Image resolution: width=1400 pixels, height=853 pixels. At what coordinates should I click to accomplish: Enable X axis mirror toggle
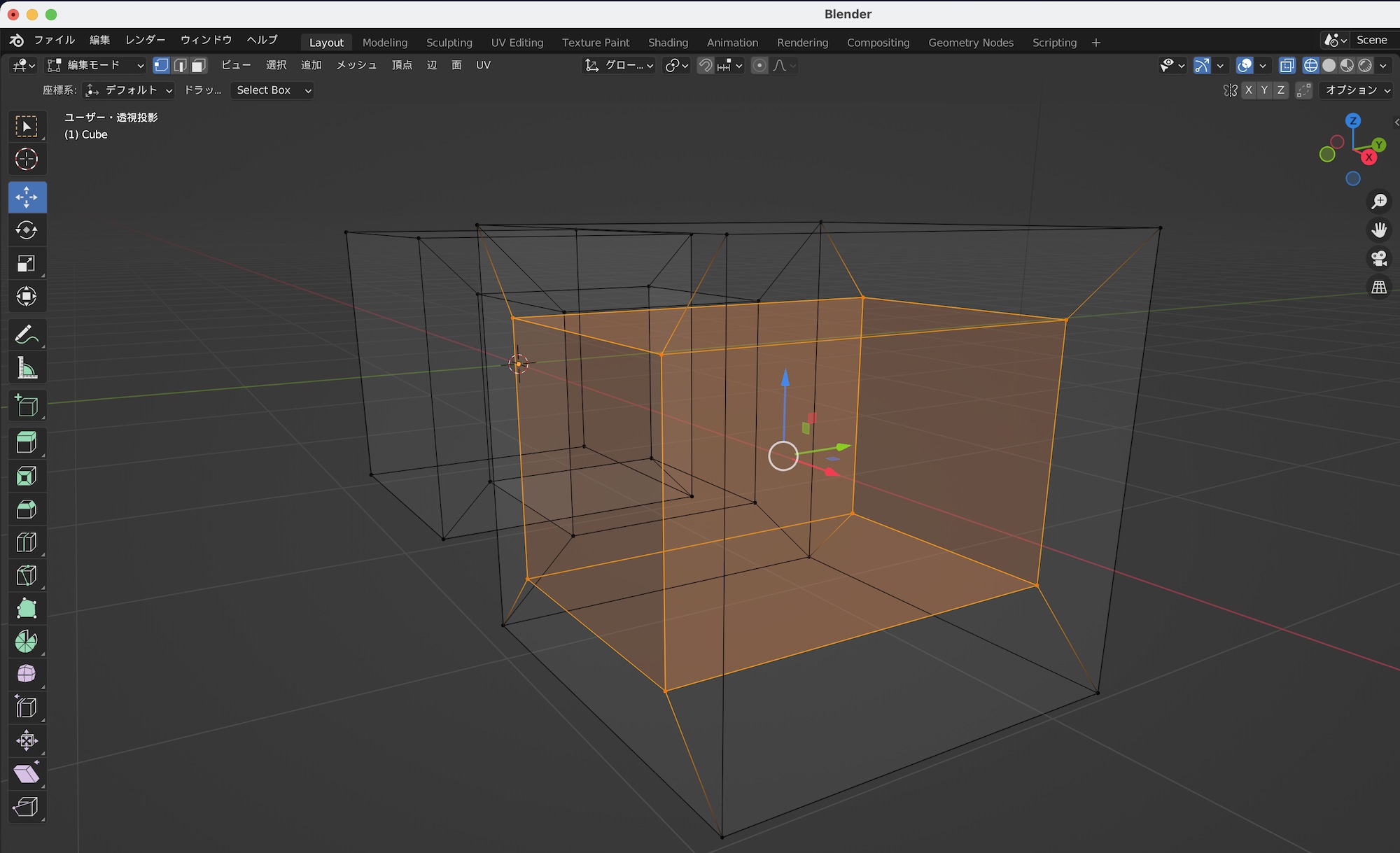tap(1248, 90)
